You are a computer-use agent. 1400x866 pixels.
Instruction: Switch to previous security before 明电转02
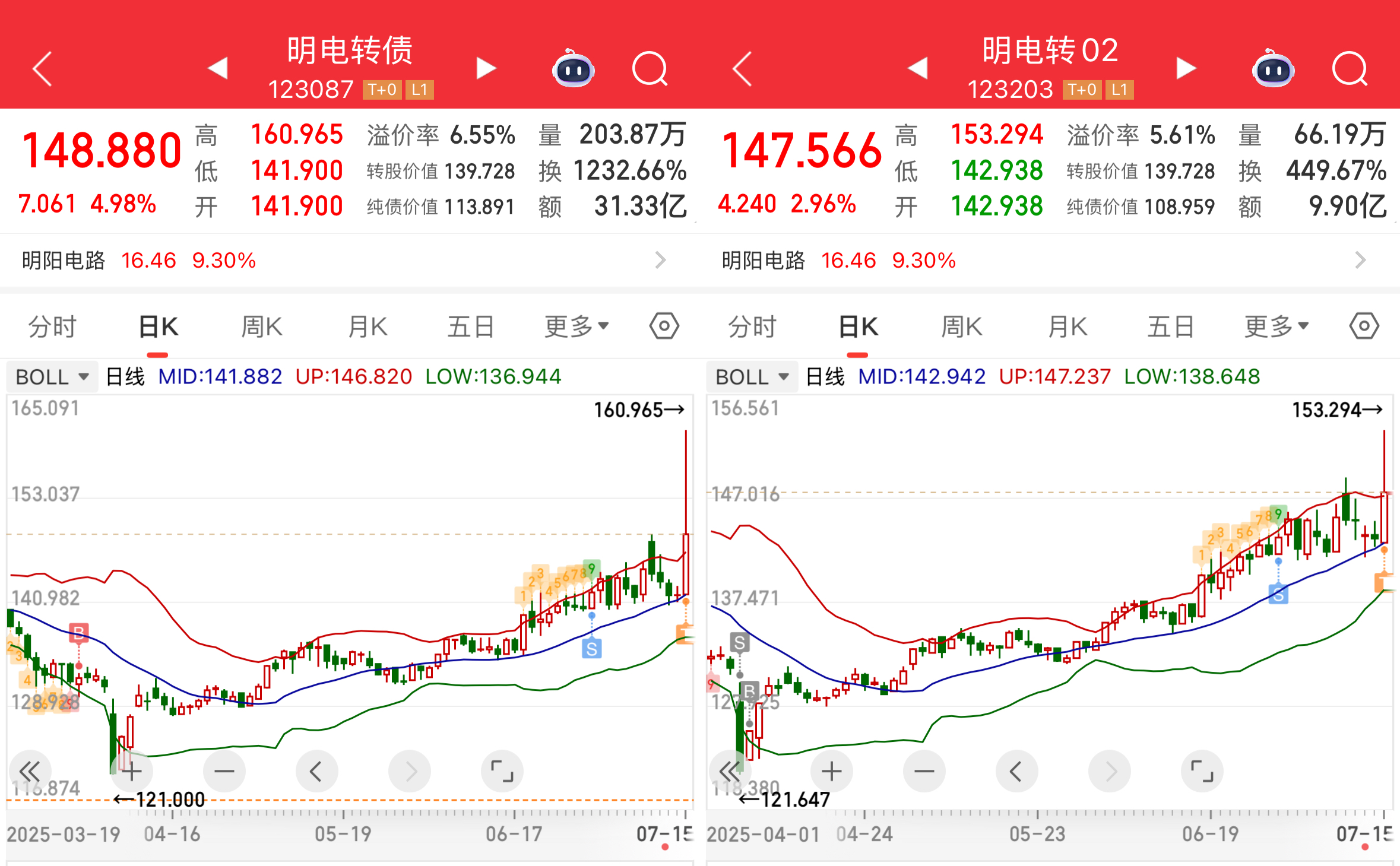(918, 68)
